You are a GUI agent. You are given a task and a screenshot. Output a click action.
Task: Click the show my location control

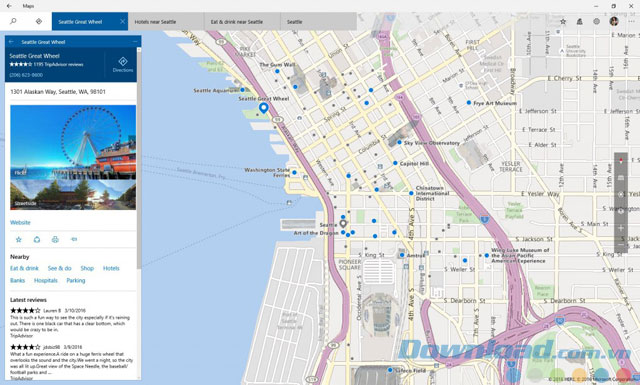[621, 195]
